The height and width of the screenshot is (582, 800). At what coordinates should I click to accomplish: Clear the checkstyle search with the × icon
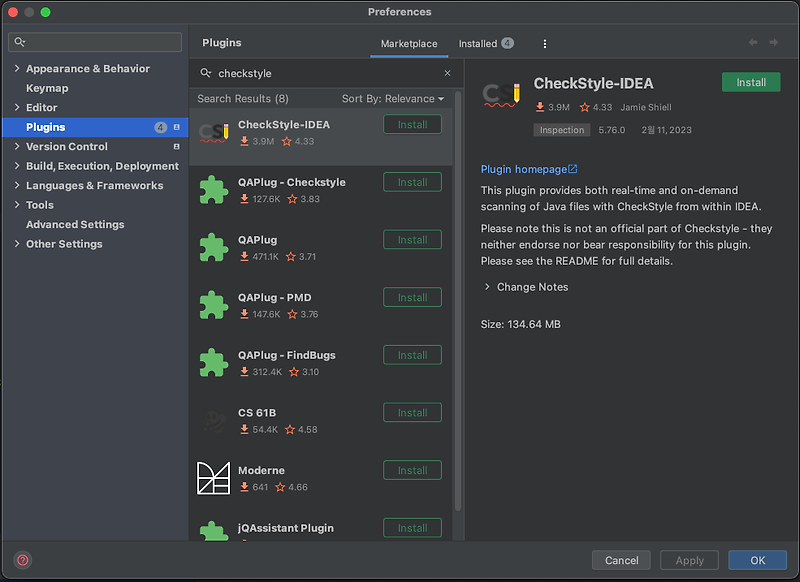pyautogui.click(x=447, y=73)
